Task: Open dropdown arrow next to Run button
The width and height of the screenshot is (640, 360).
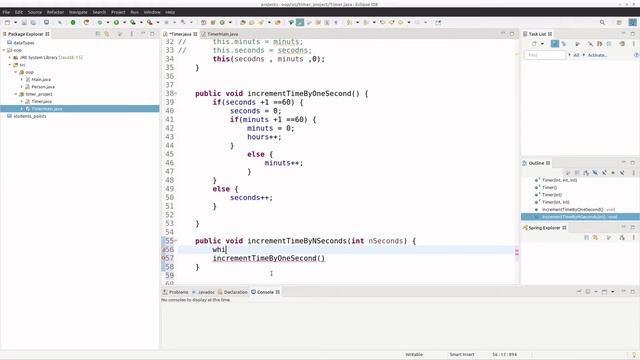Action: (124, 22)
